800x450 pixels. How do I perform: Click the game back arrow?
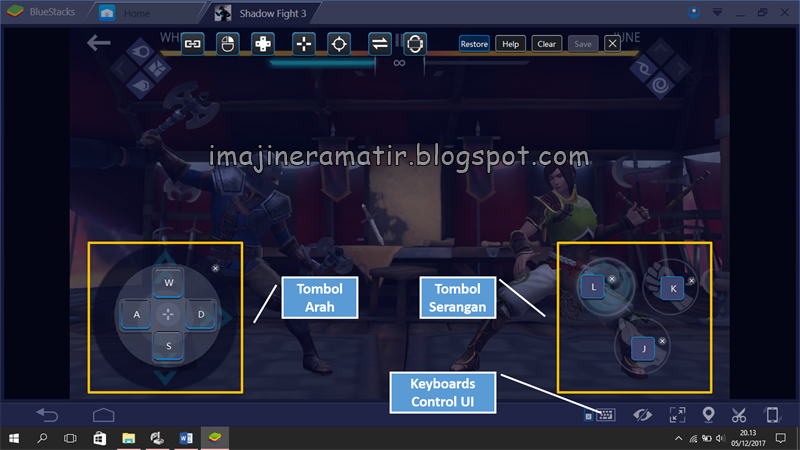[98, 43]
